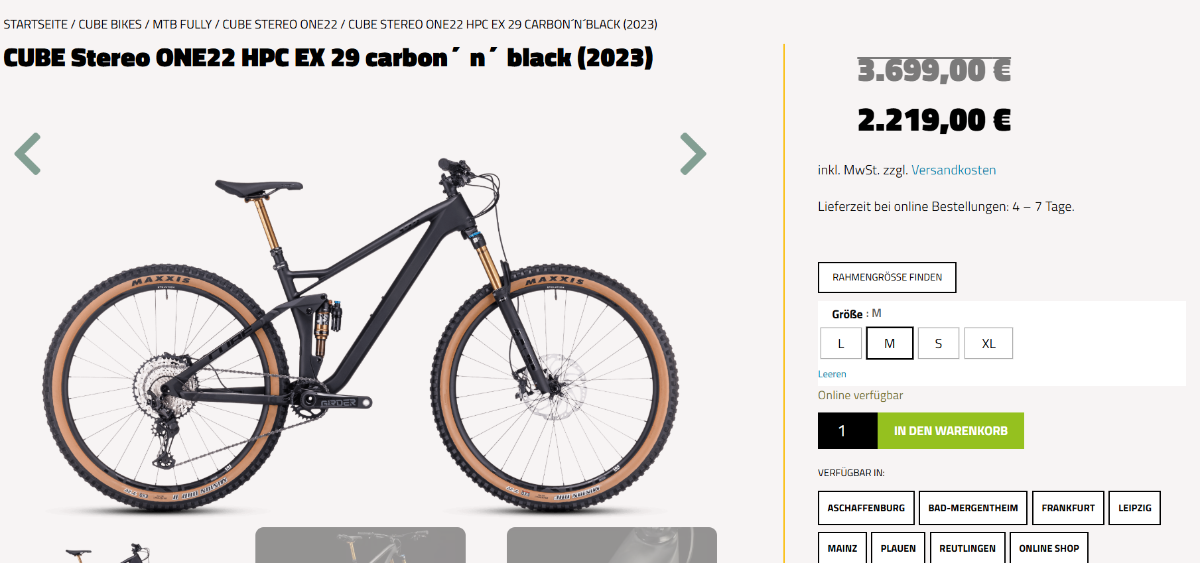
Task: Add bike via In den Warenkorb
Action: pyautogui.click(x=951, y=431)
